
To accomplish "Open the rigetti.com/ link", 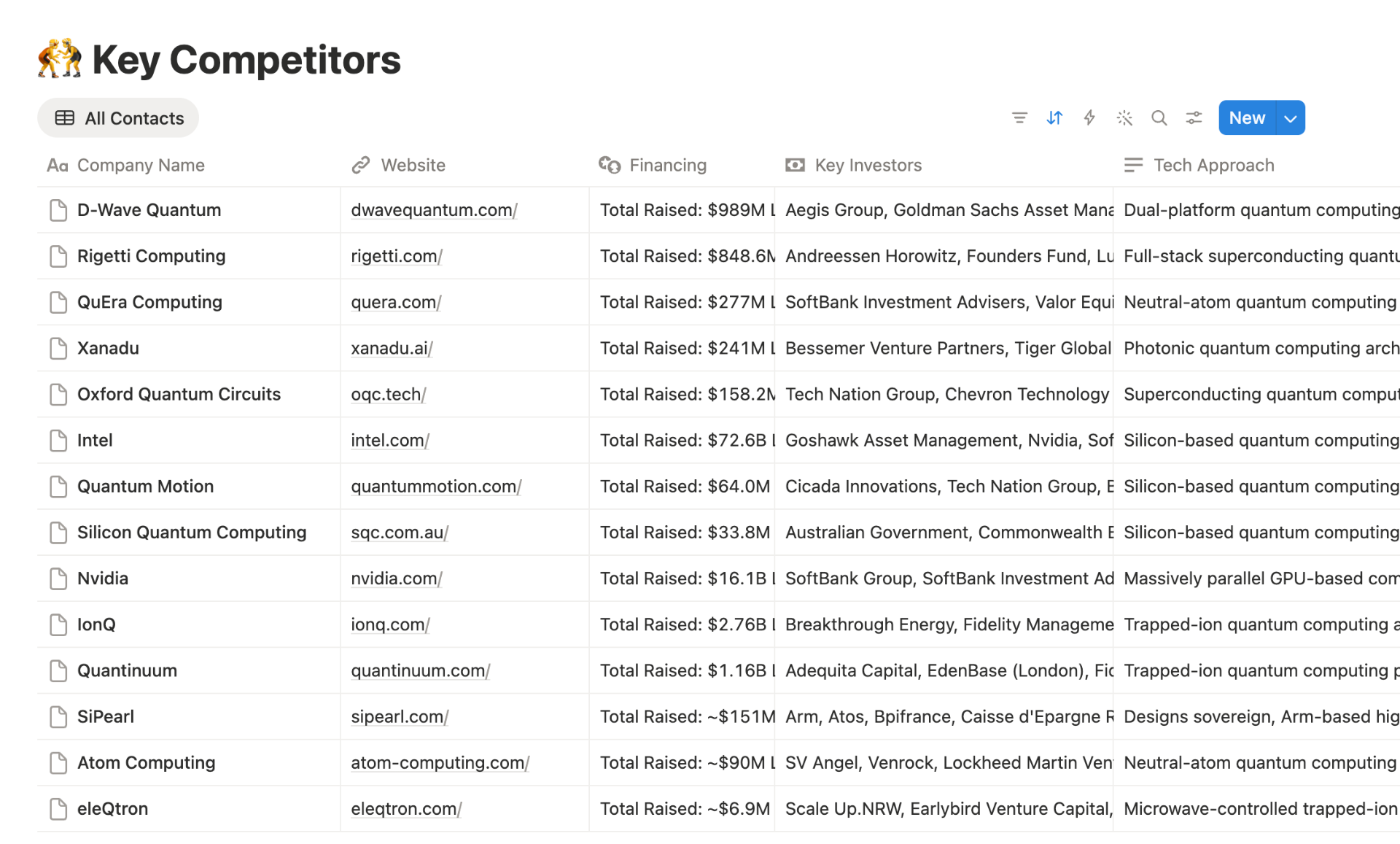I will (x=397, y=256).
